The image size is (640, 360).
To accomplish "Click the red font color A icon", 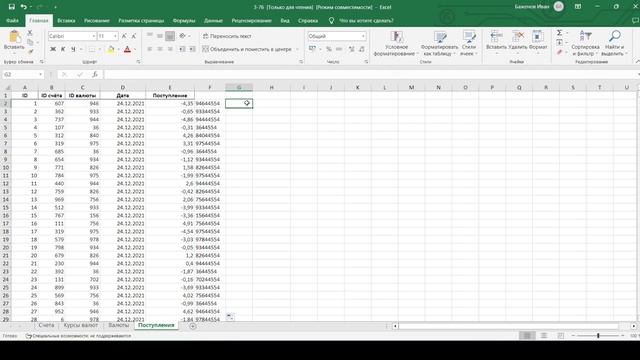I will [x=127, y=49].
